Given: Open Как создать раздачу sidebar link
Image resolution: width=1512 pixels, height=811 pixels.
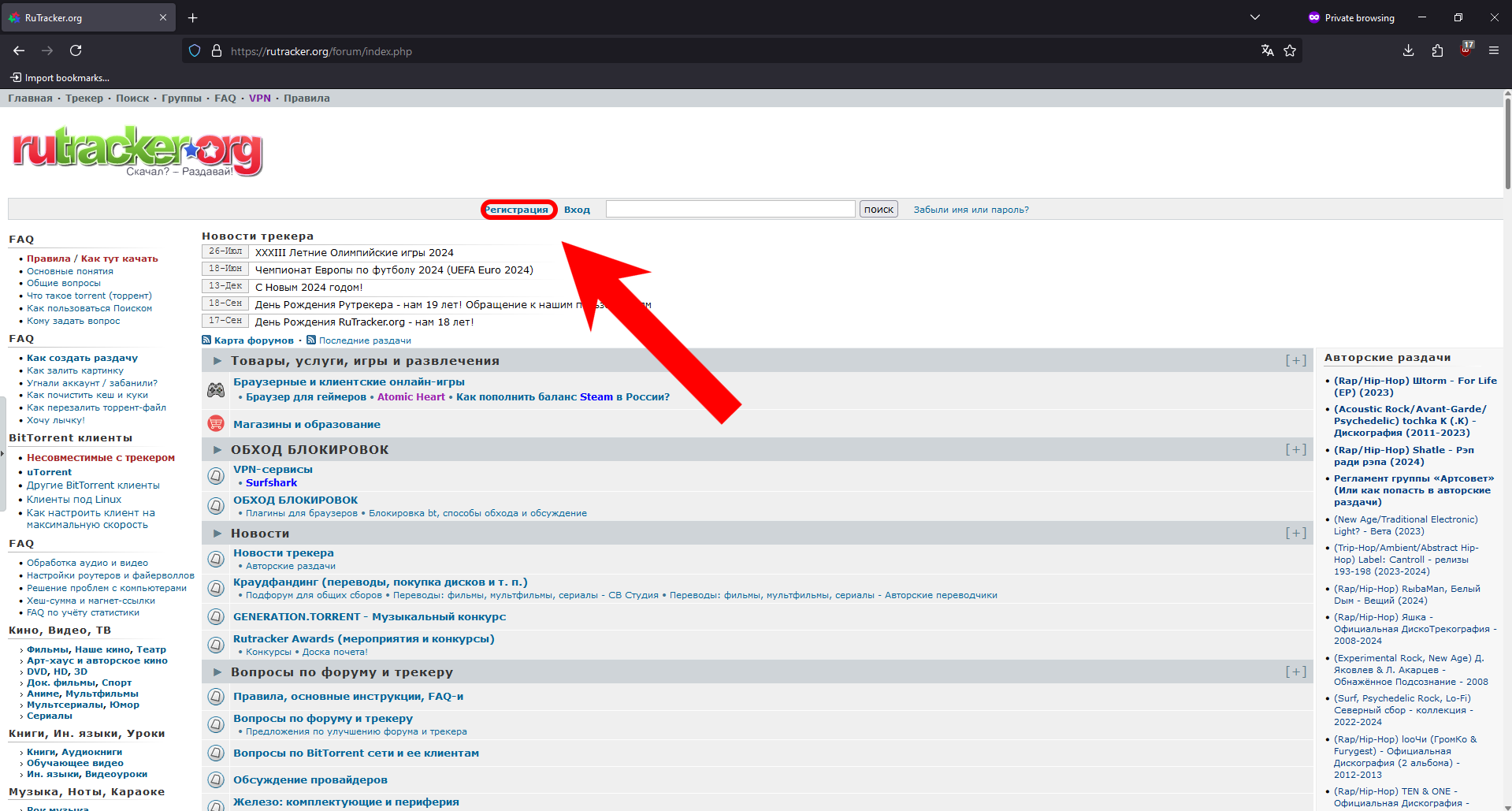Looking at the screenshot, I should click(82, 358).
